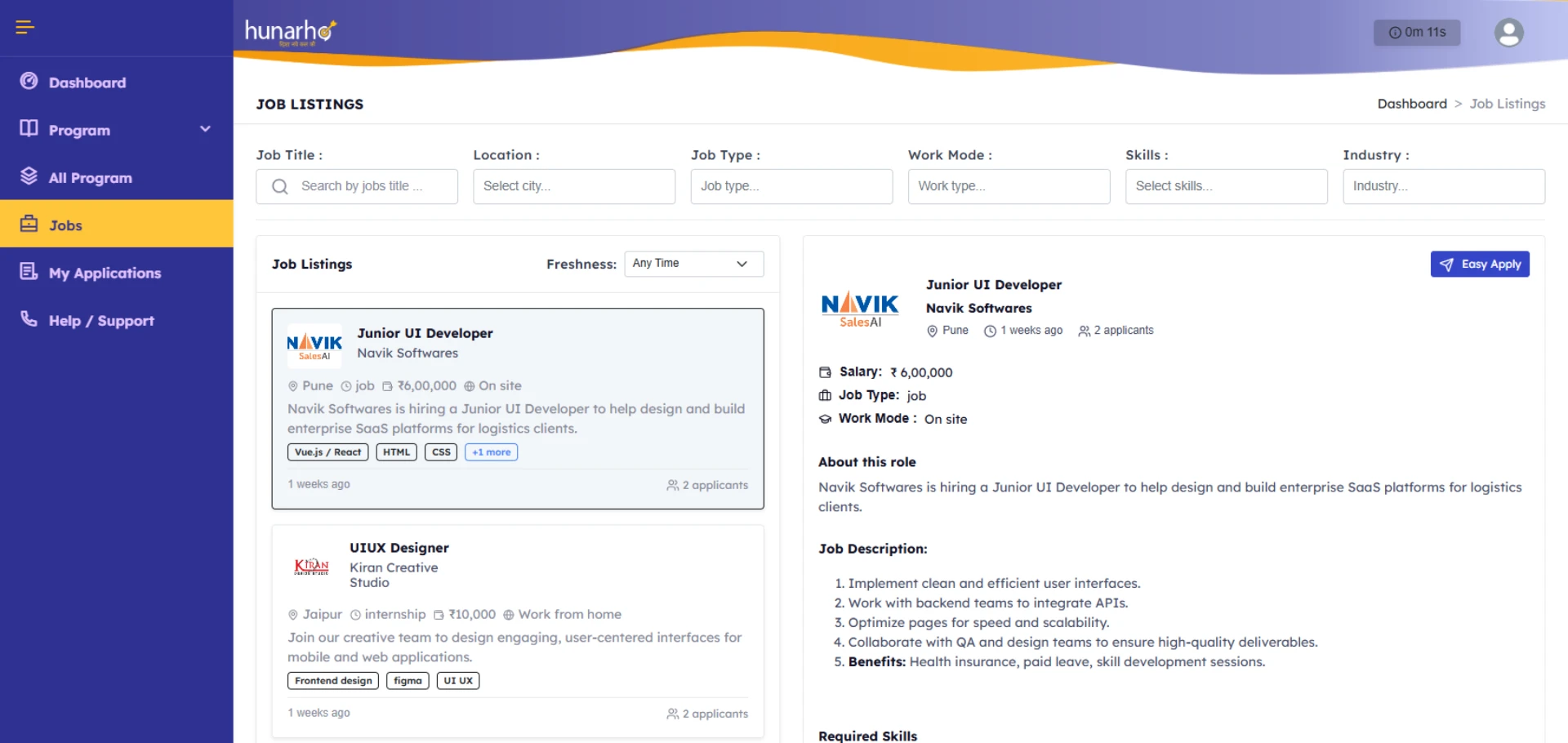Screen dimensions: 1568x743
Task: Open the Industry filter dropdown
Action: tap(1443, 186)
